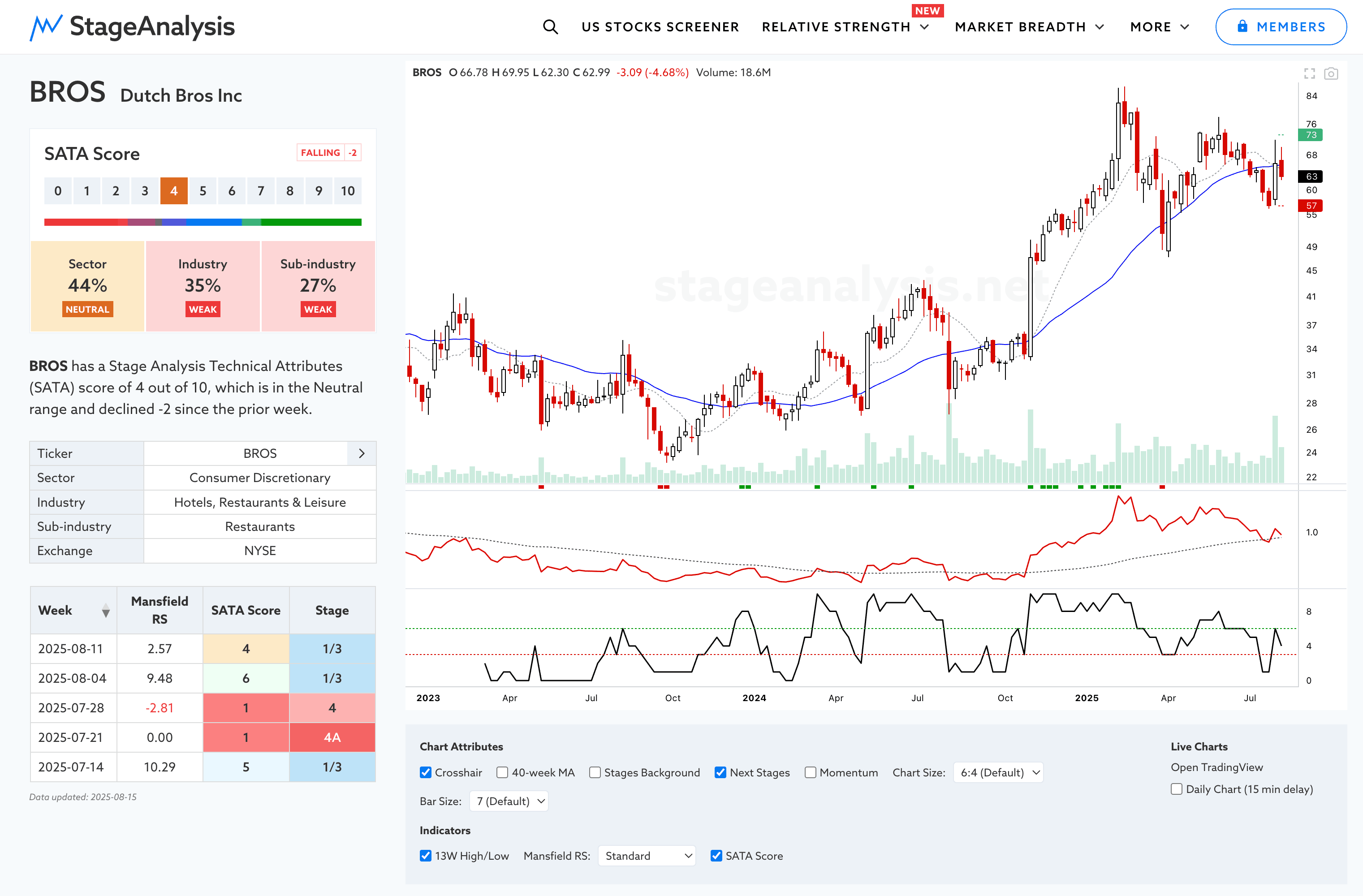Click week 2025-08-11 cell

(x=73, y=649)
